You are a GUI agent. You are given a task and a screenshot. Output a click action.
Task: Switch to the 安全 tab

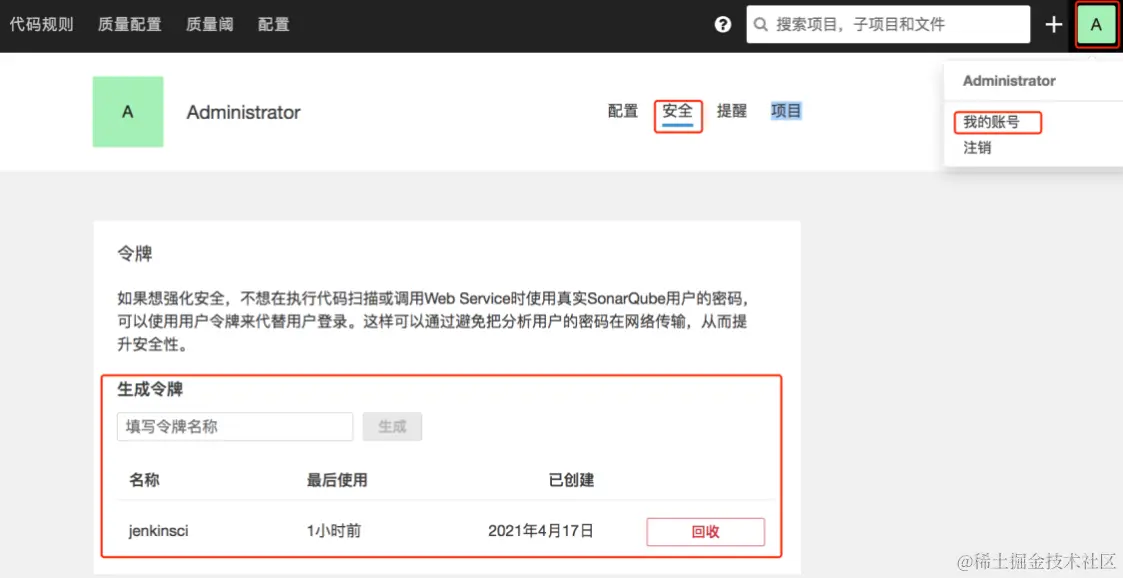click(x=678, y=112)
